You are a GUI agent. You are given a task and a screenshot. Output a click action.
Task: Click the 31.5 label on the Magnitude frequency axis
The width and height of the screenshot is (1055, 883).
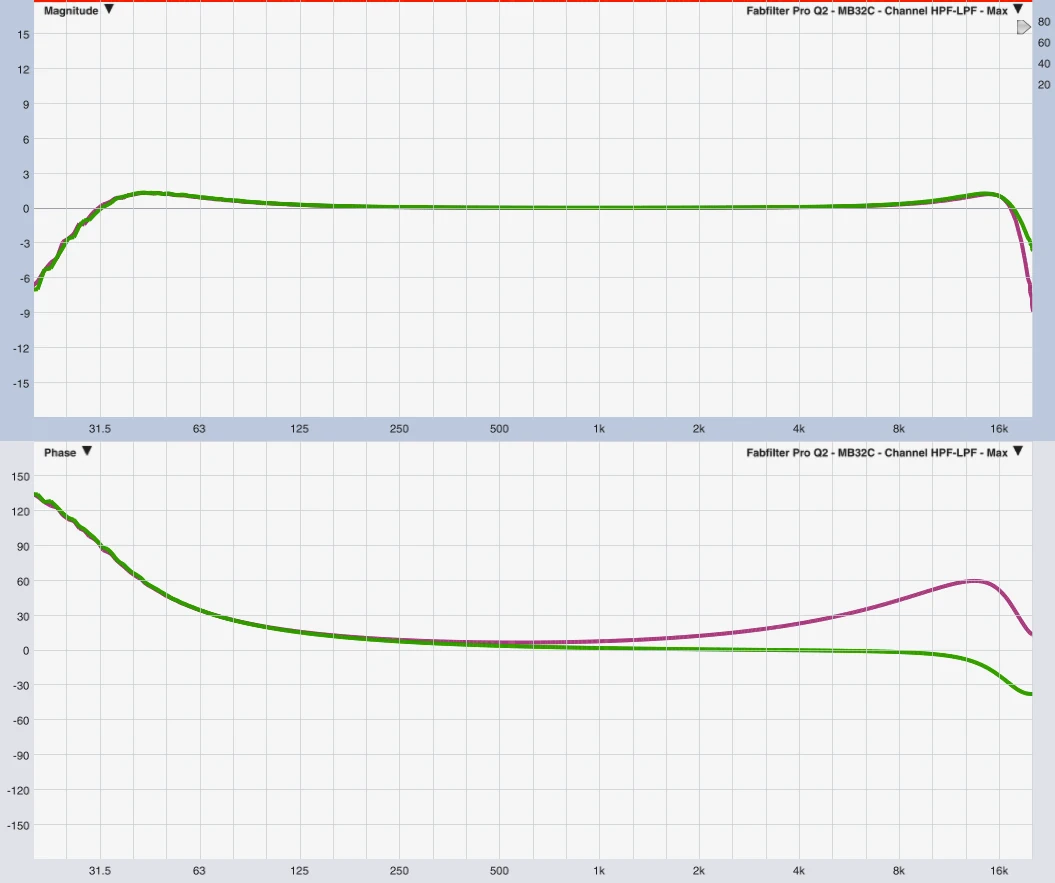(x=99, y=429)
